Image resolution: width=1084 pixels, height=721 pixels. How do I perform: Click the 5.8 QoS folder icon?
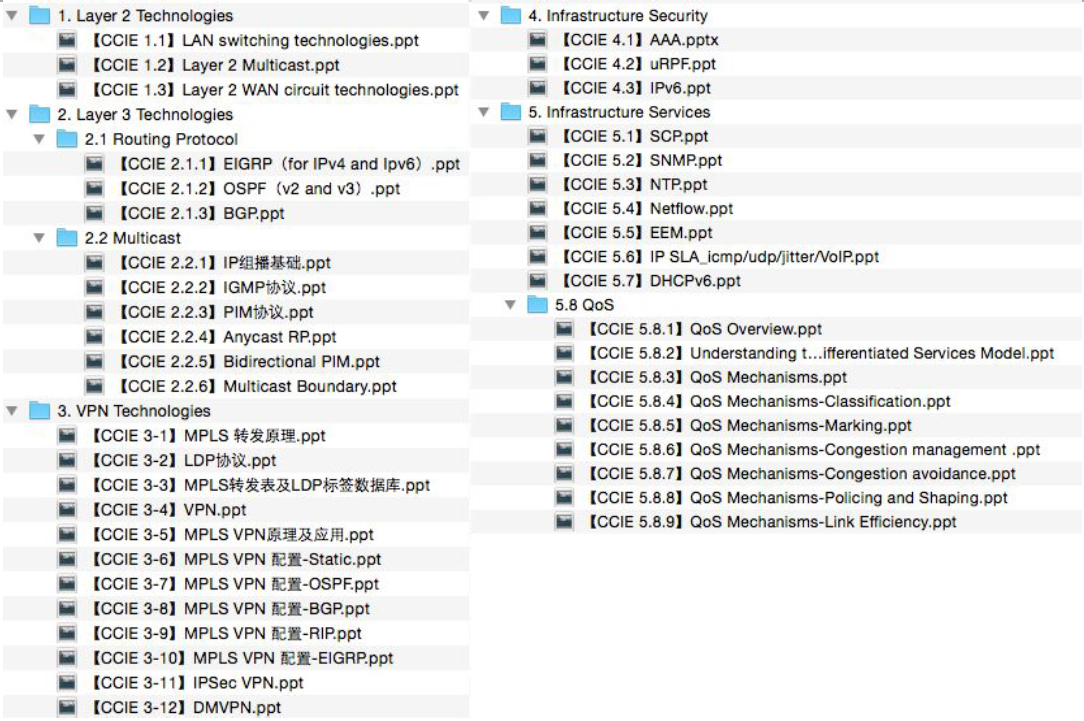pos(537,304)
